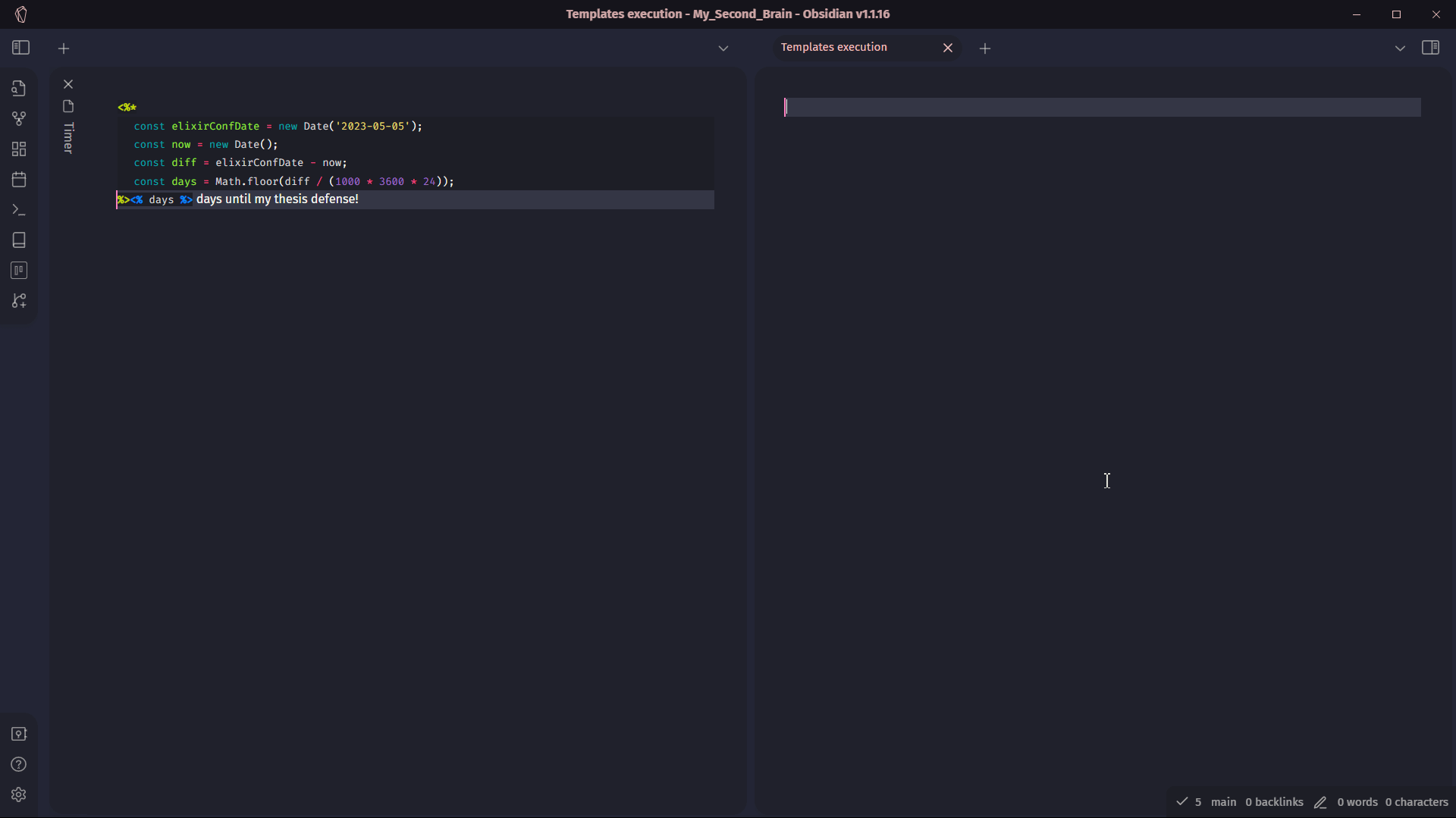Click 'days until my thesis defense!' text
The height and width of the screenshot is (818, 1456).
coord(278,199)
